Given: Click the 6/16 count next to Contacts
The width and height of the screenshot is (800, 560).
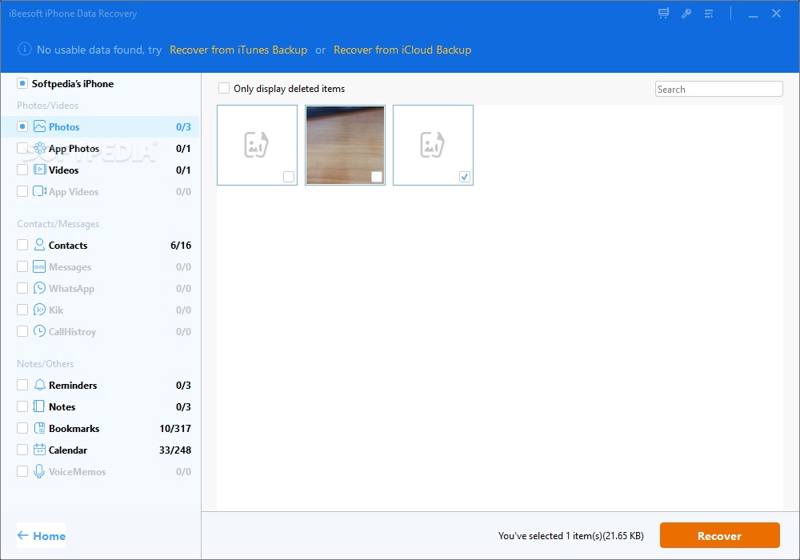Looking at the screenshot, I should click(x=181, y=245).
